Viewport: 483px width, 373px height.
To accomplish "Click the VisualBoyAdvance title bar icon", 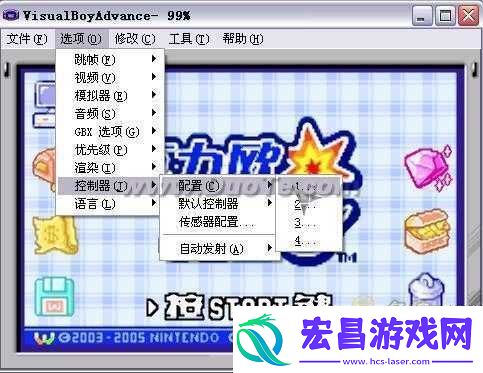I will point(11,15).
